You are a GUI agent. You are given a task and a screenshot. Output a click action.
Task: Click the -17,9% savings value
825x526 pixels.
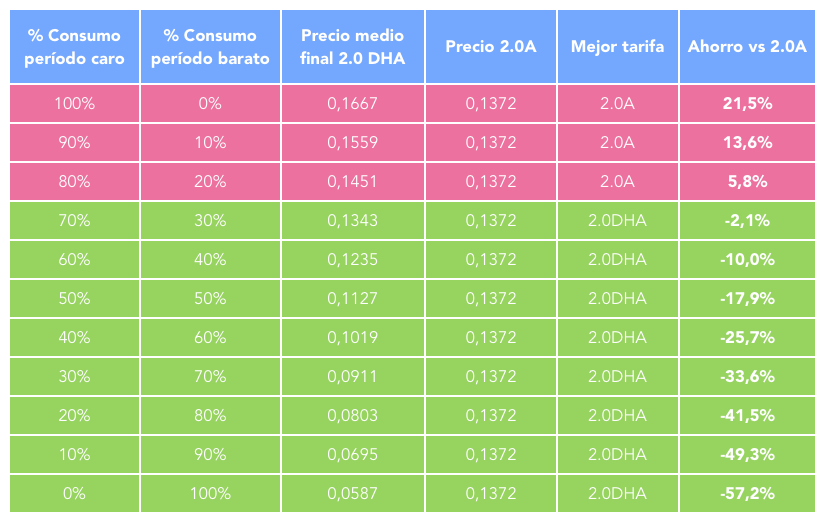(747, 299)
